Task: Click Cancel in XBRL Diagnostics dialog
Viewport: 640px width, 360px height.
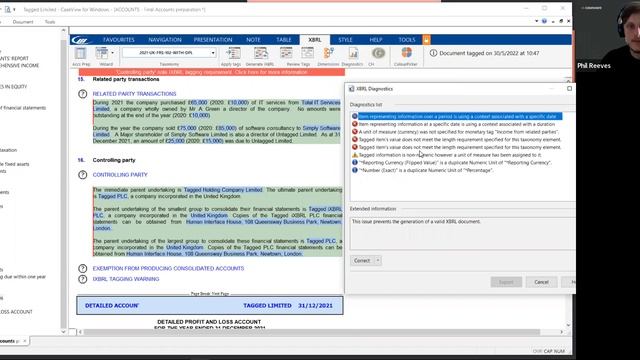Action: 541,282
